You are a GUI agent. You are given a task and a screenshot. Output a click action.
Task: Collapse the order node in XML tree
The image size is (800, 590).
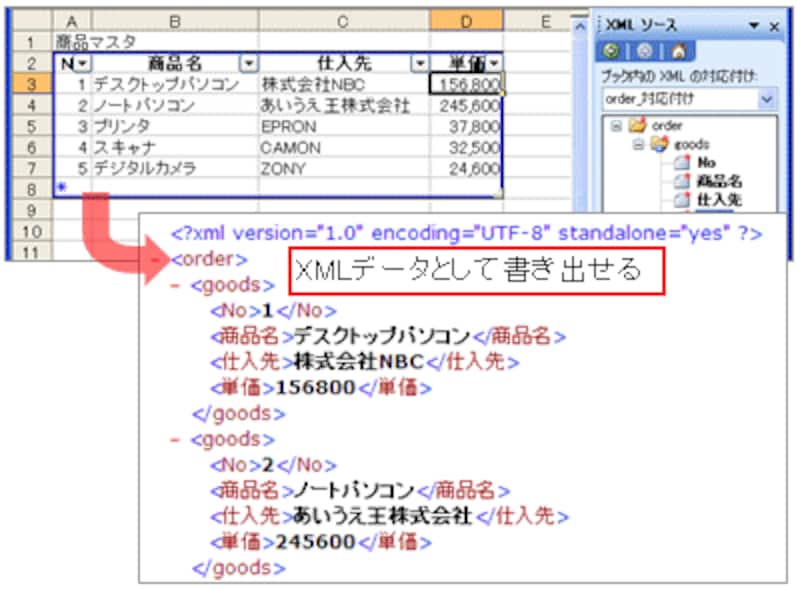click(x=616, y=126)
